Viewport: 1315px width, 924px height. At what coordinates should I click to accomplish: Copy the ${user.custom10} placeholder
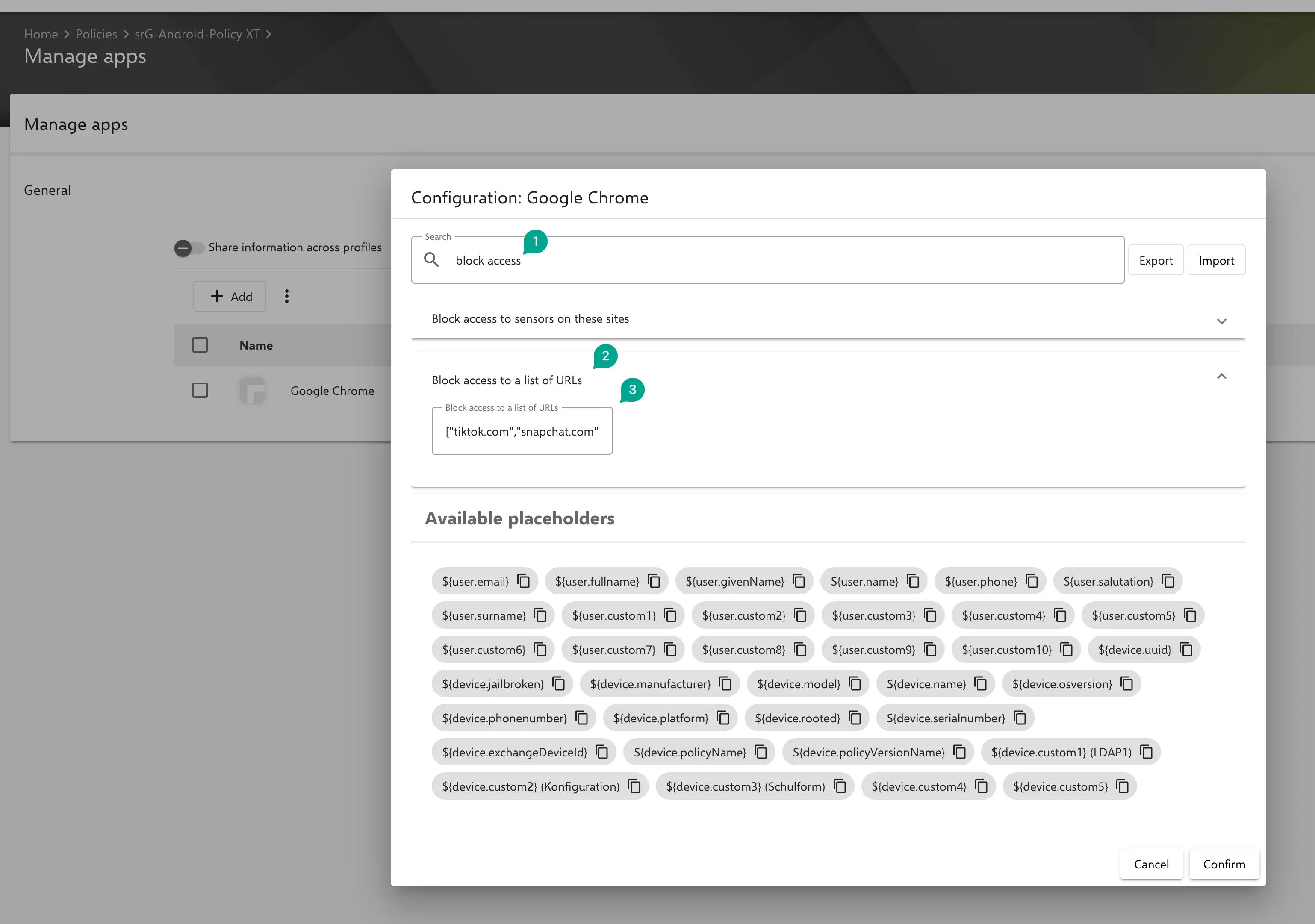(1067, 650)
